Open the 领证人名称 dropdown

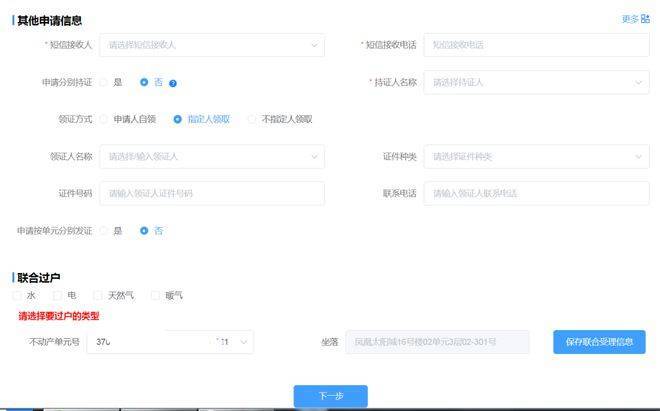(211, 156)
